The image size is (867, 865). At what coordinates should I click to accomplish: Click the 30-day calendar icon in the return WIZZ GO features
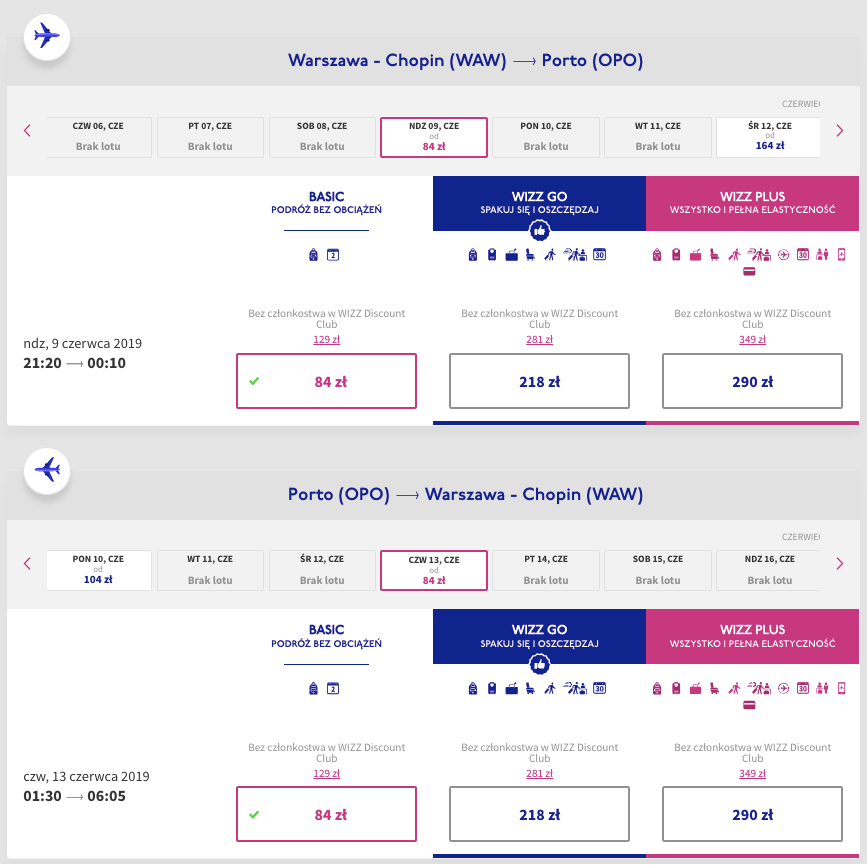click(x=600, y=688)
